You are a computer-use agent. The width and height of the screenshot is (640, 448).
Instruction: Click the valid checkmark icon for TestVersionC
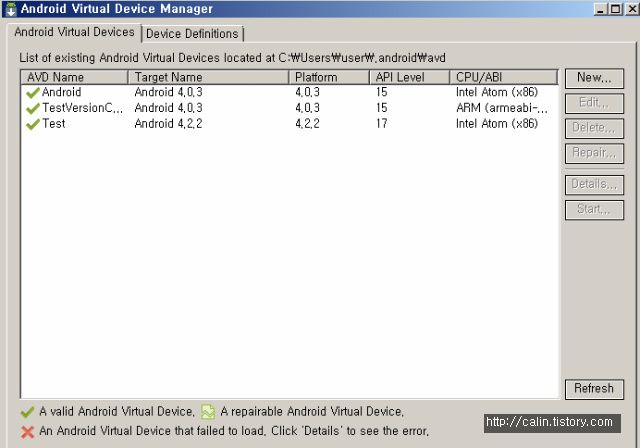tap(33, 109)
